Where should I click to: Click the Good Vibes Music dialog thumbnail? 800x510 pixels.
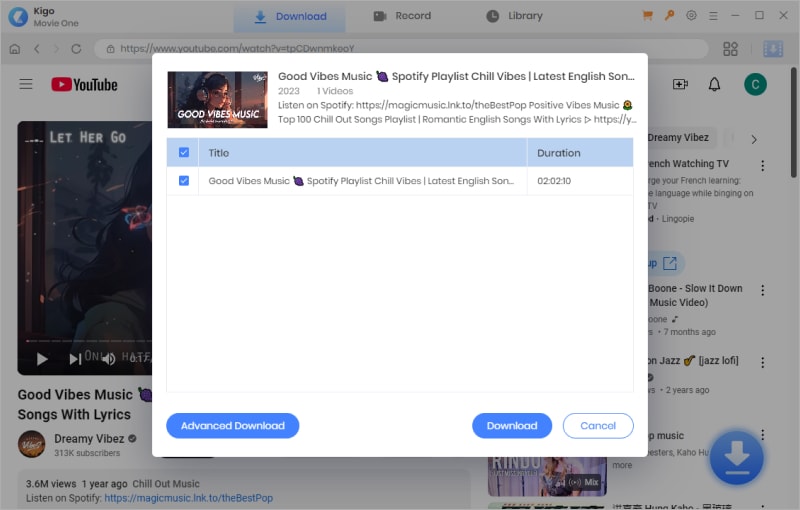(x=217, y=99)
